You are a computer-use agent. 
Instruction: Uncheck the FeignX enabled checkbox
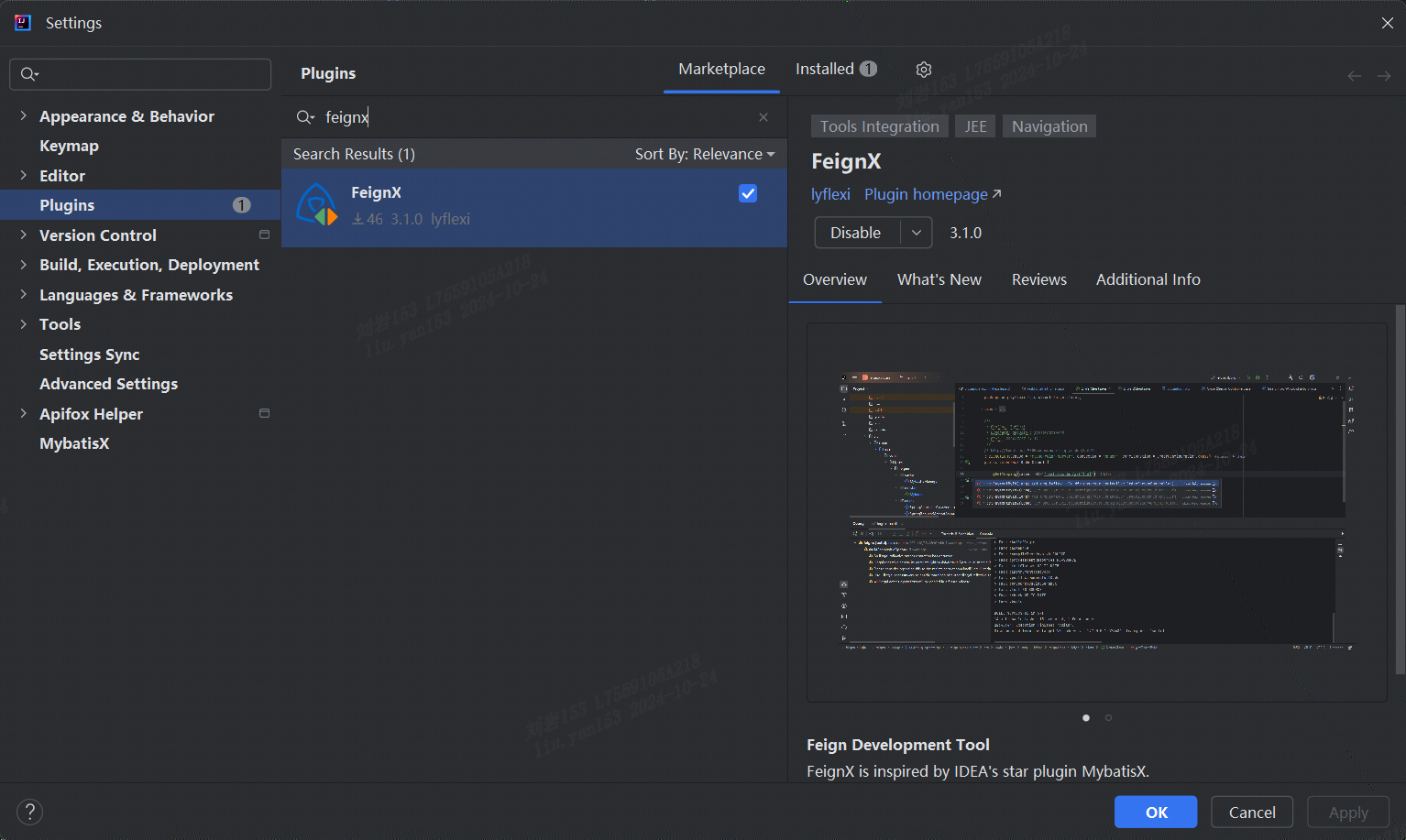(748, 193)
